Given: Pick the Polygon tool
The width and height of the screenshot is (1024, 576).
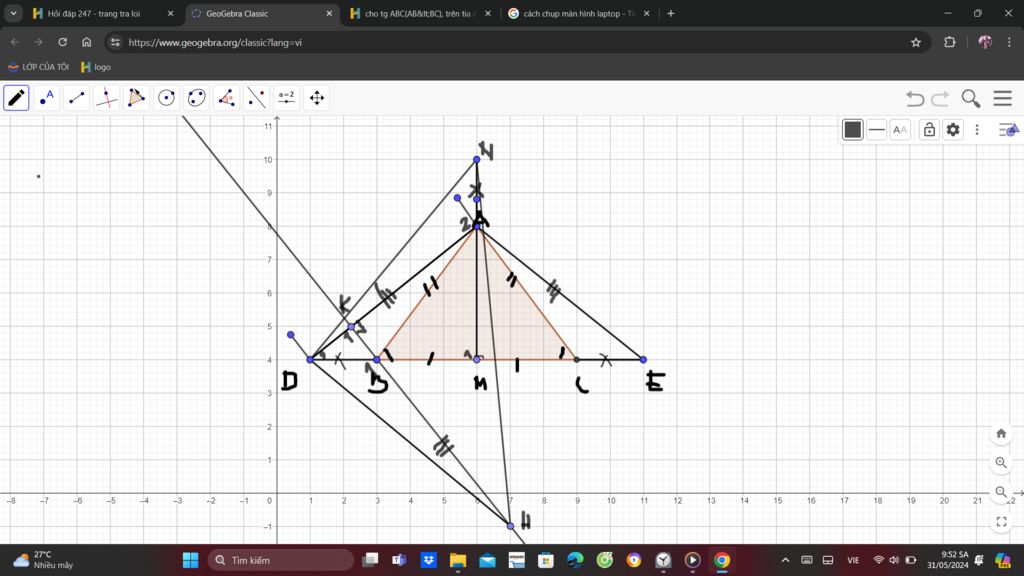Looking at the screenshot, I should point(137,98).
